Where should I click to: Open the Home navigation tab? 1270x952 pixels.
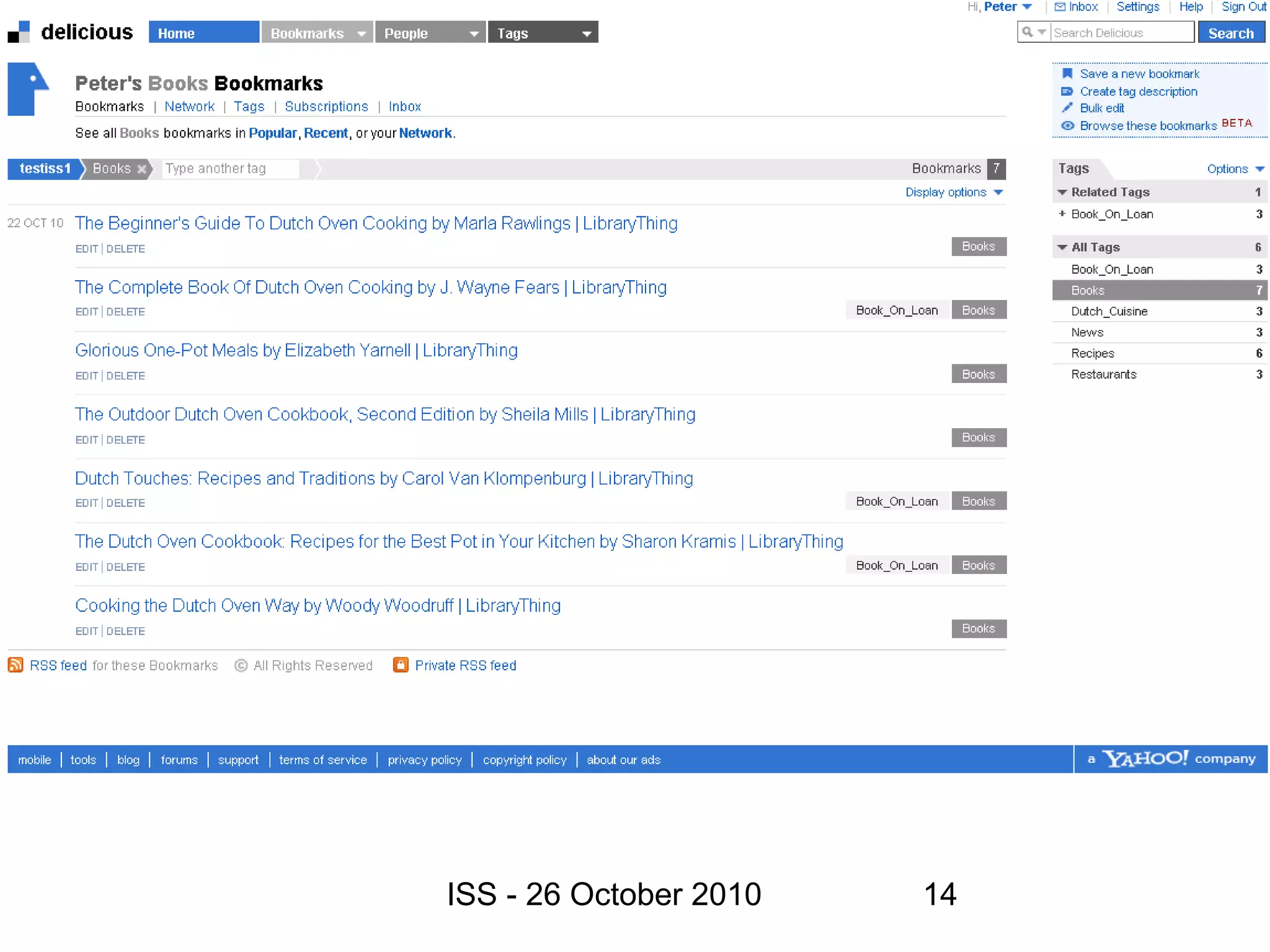pos(203,33)
